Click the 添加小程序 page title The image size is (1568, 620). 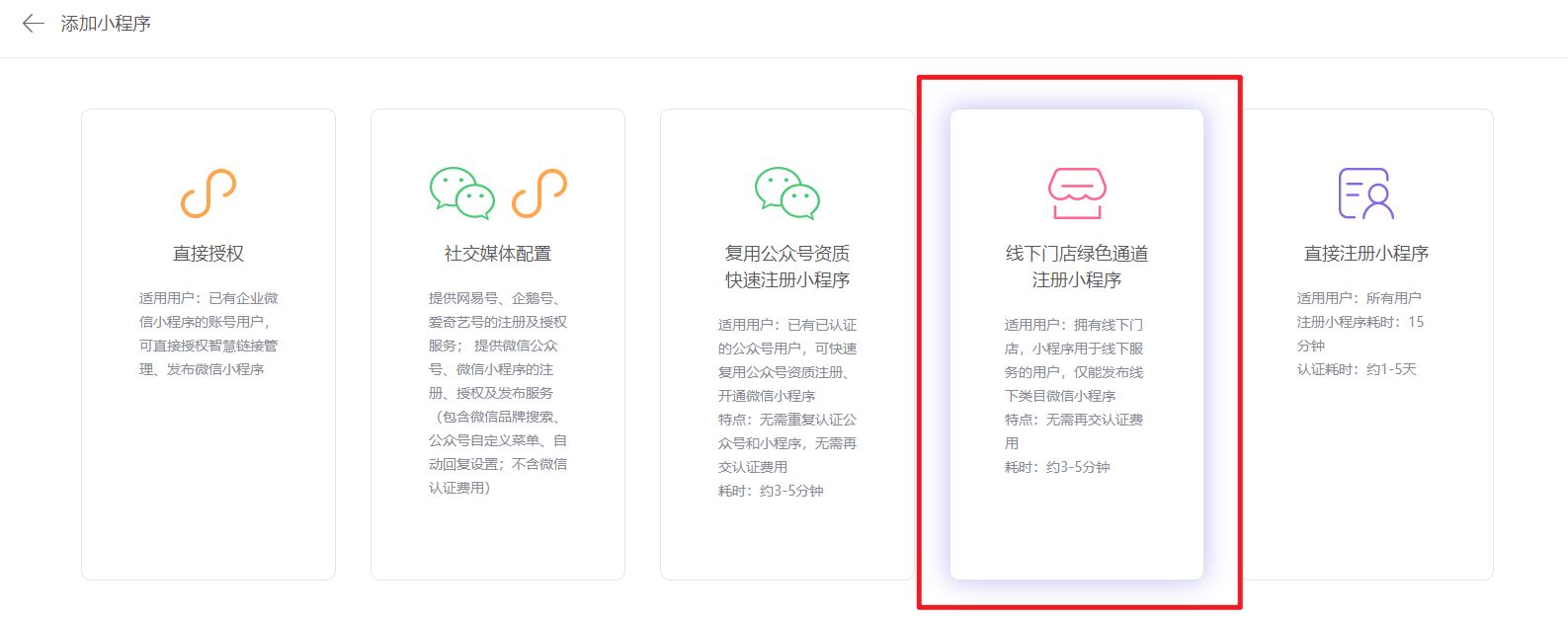coord(106,23)
